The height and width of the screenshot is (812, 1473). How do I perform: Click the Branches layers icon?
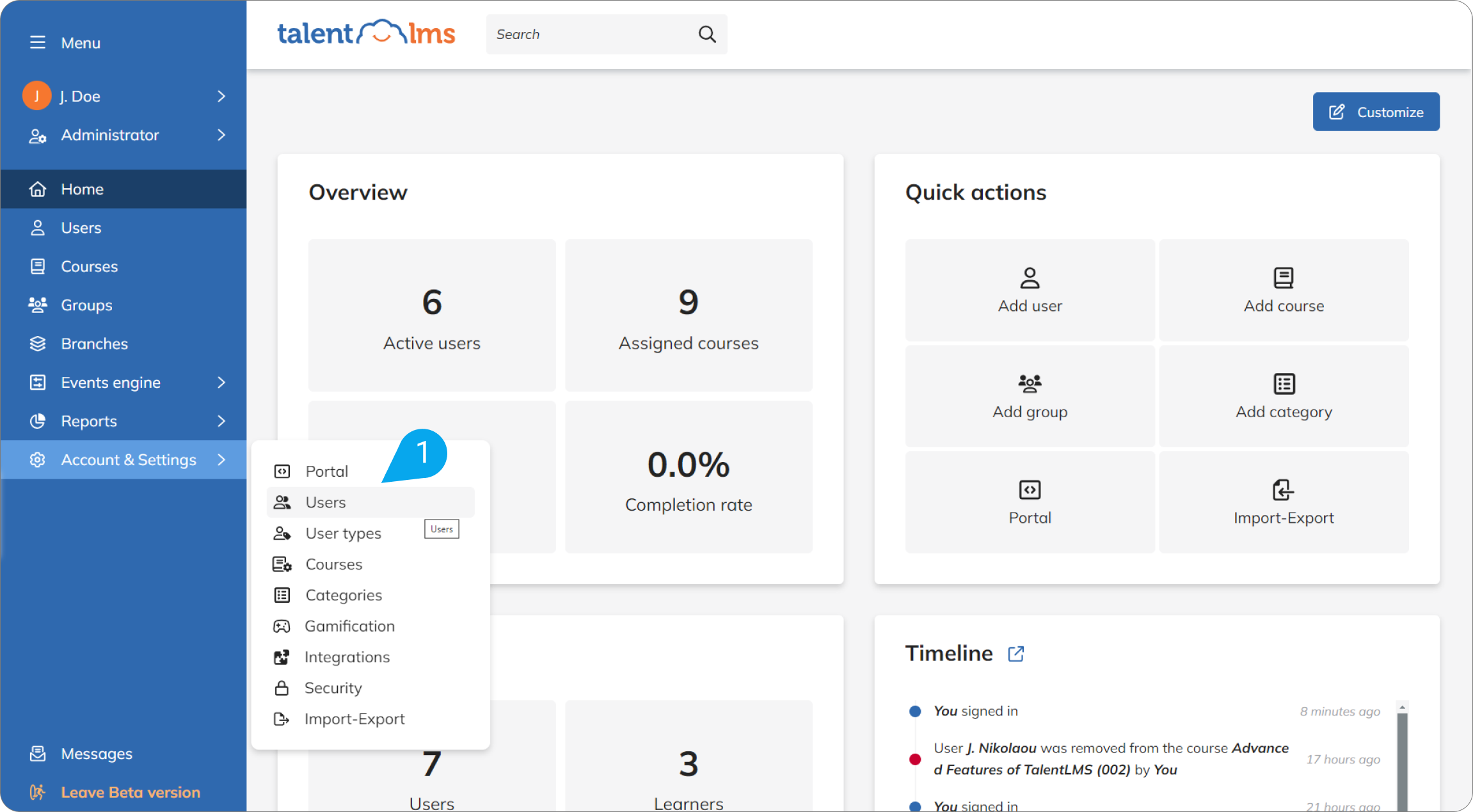click(x=37, y=344)
